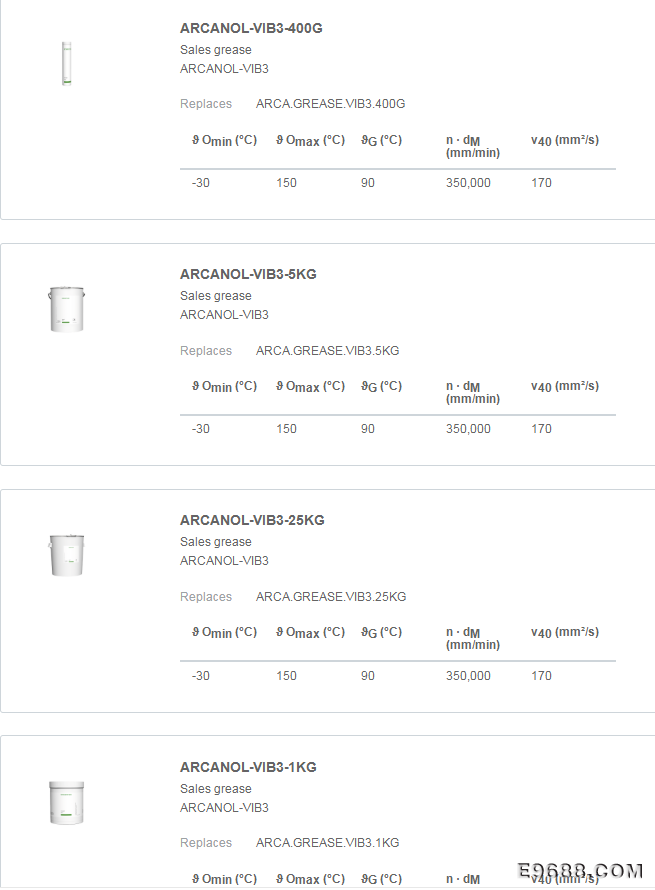Open the ARCANOL-VIB3-25KG pail image
Viewport: 655px width, 890px height.
66,555
